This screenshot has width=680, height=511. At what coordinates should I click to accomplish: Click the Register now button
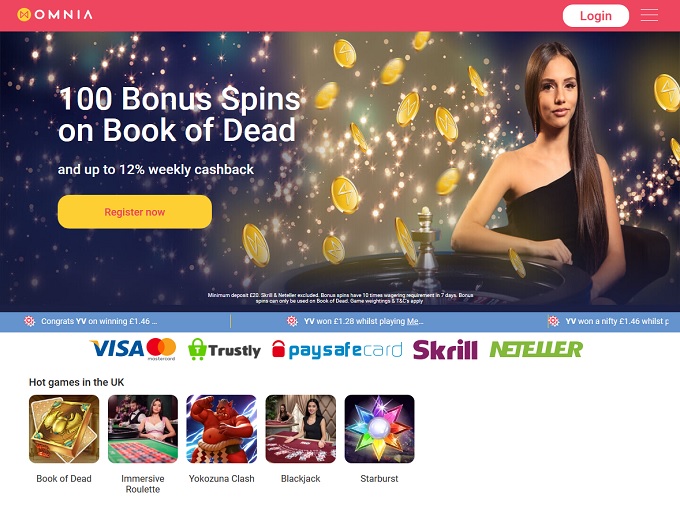(135, 212)
